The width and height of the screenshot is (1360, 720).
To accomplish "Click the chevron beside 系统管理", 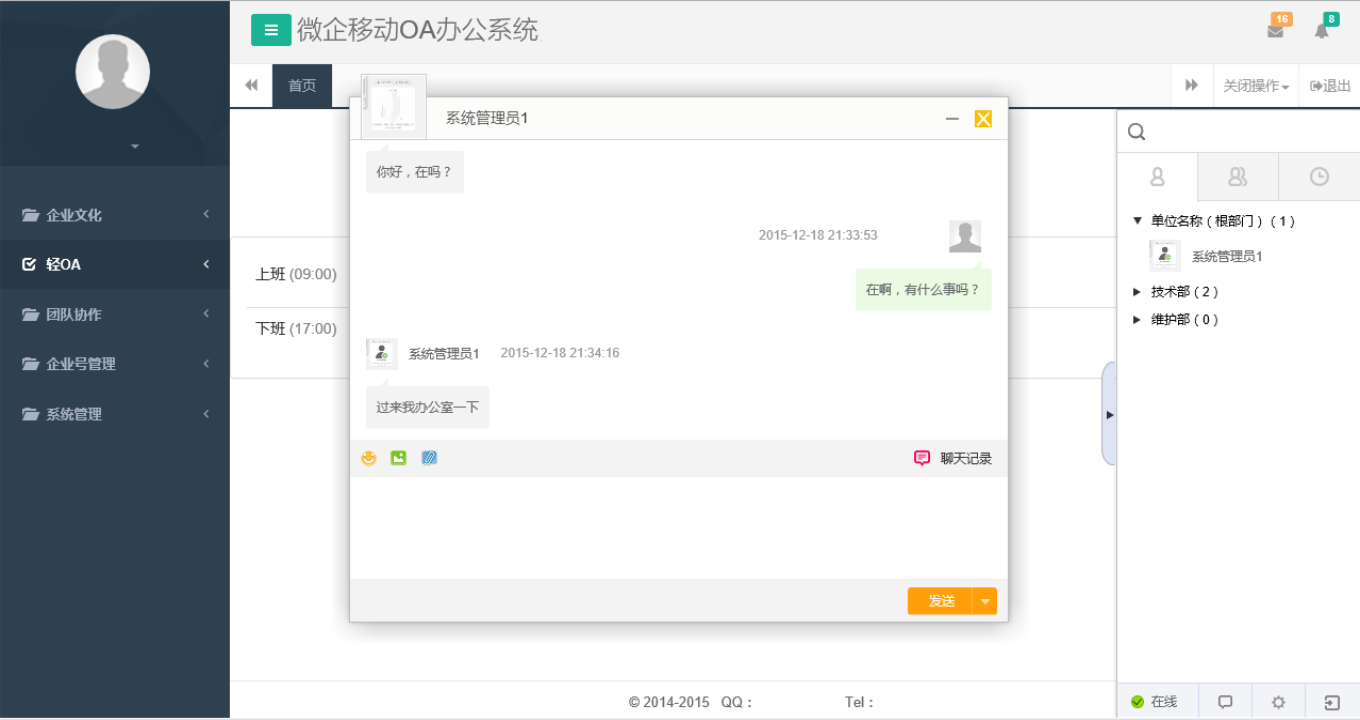I will (206, 413).
